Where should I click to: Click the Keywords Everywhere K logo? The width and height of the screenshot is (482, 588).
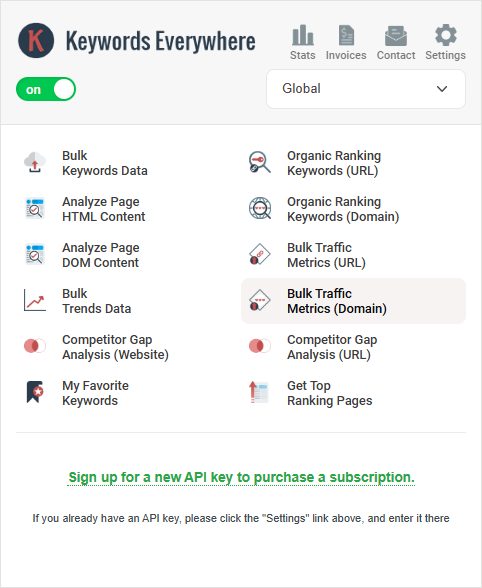click(x=36, y=40)
